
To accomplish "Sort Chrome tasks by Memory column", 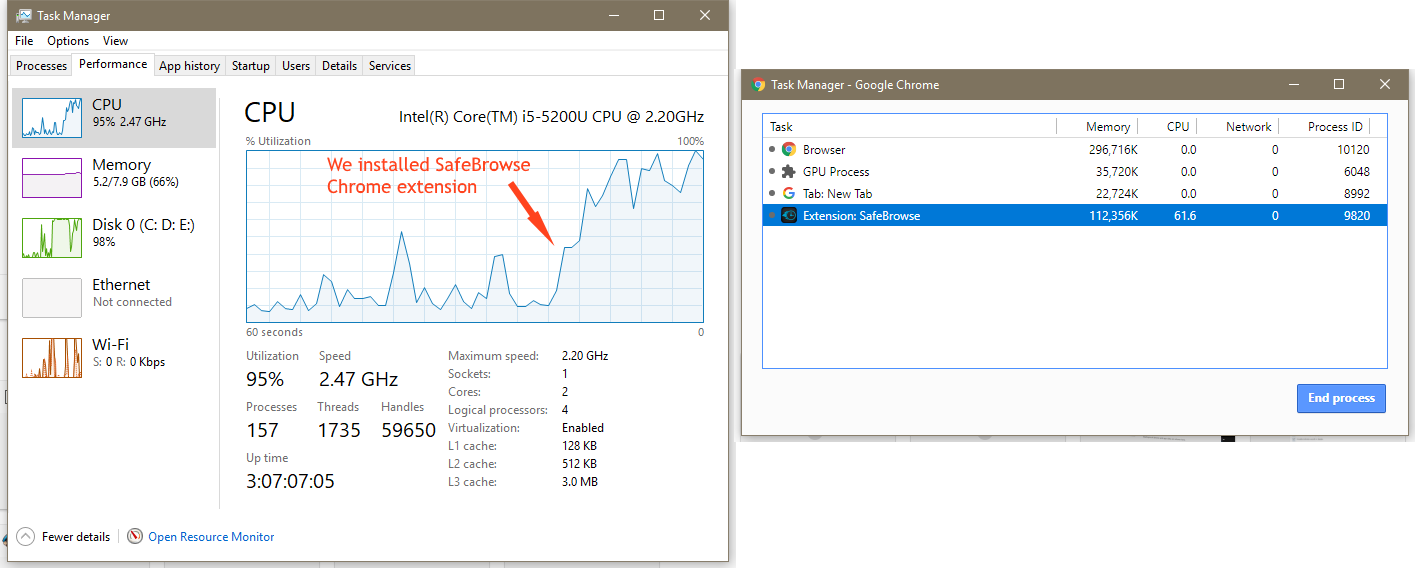I will (1107, 127).
